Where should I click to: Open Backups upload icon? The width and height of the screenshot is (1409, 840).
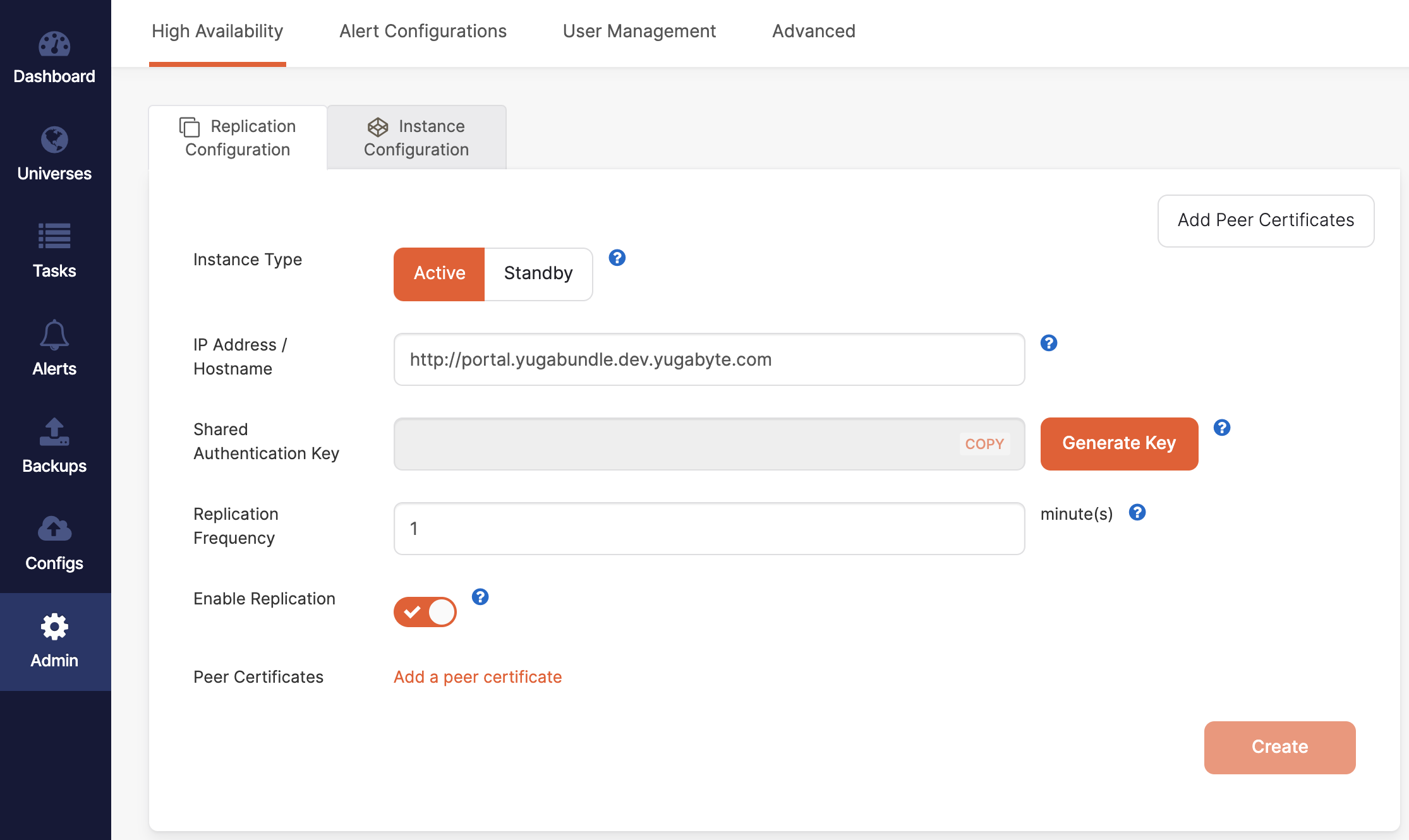[54, 432]
